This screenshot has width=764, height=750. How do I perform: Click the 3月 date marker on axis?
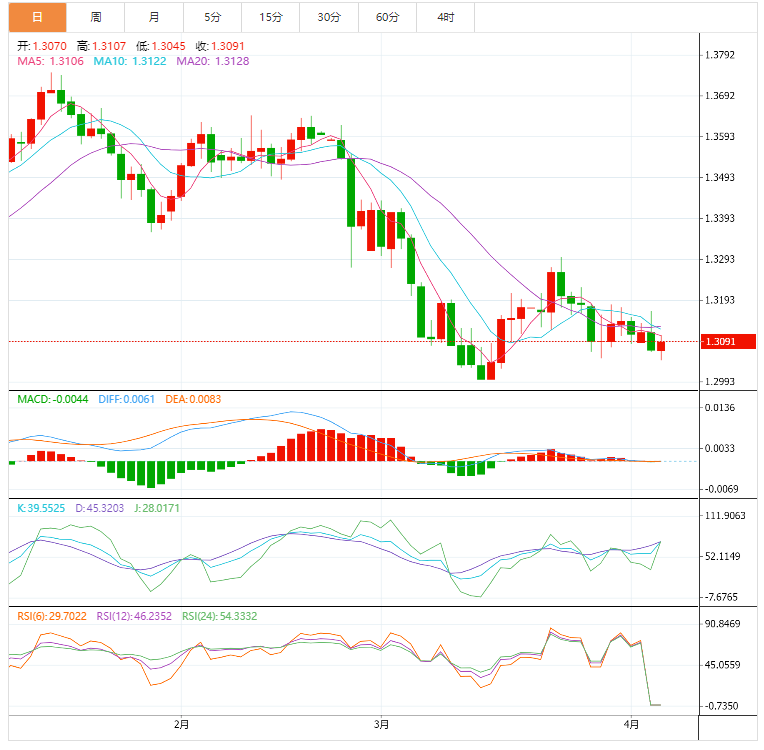click(381, 723)
